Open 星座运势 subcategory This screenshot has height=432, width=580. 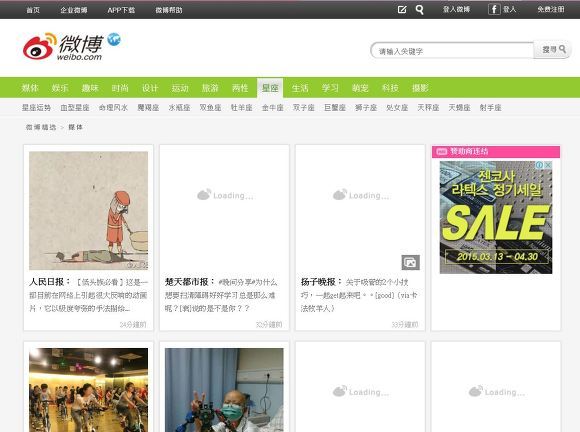(36, 108)
